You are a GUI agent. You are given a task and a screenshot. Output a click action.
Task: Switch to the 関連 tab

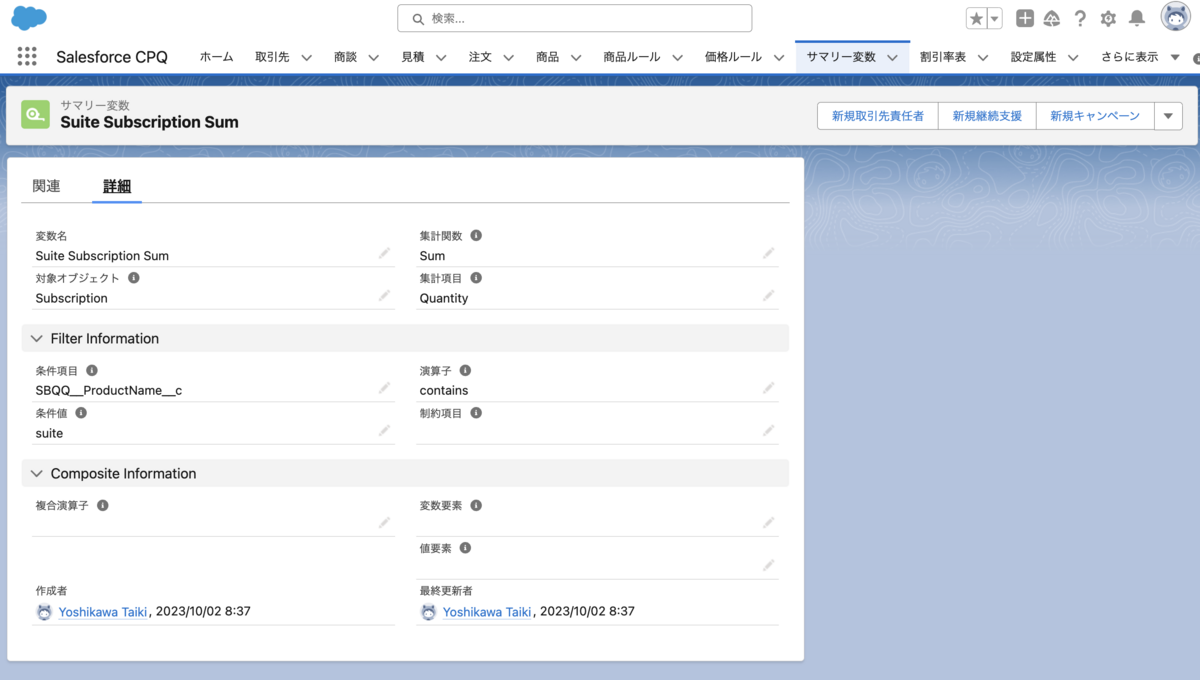[x=46, y=186]
